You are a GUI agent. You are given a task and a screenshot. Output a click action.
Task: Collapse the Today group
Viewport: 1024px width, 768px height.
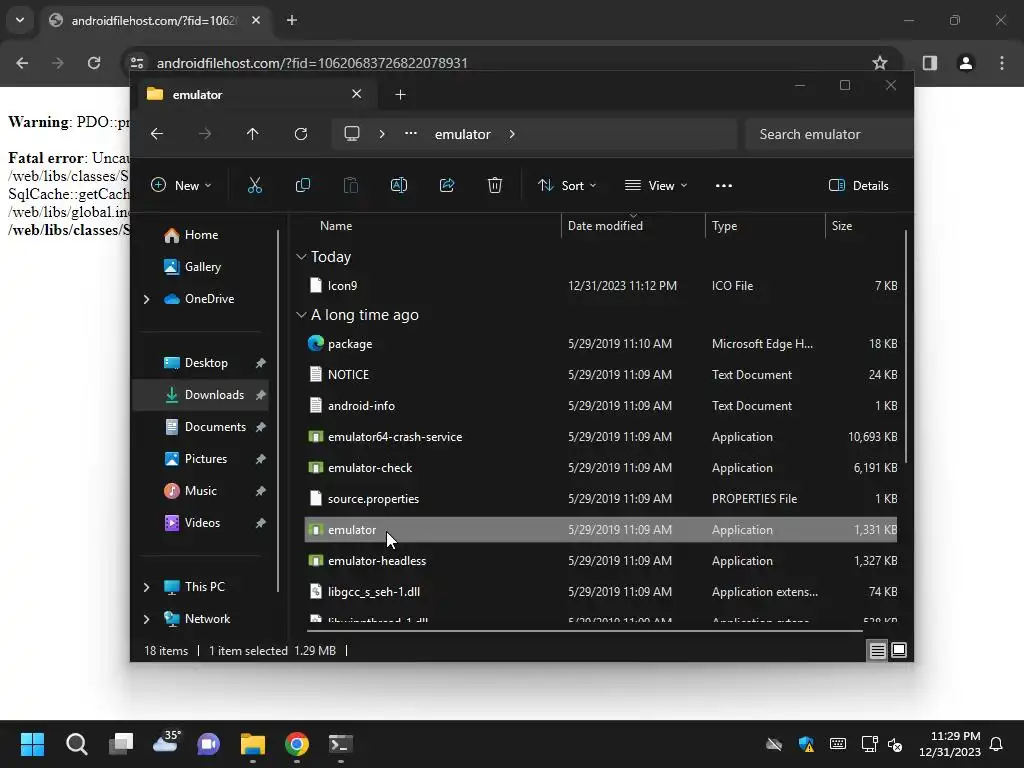click(301, 257)
